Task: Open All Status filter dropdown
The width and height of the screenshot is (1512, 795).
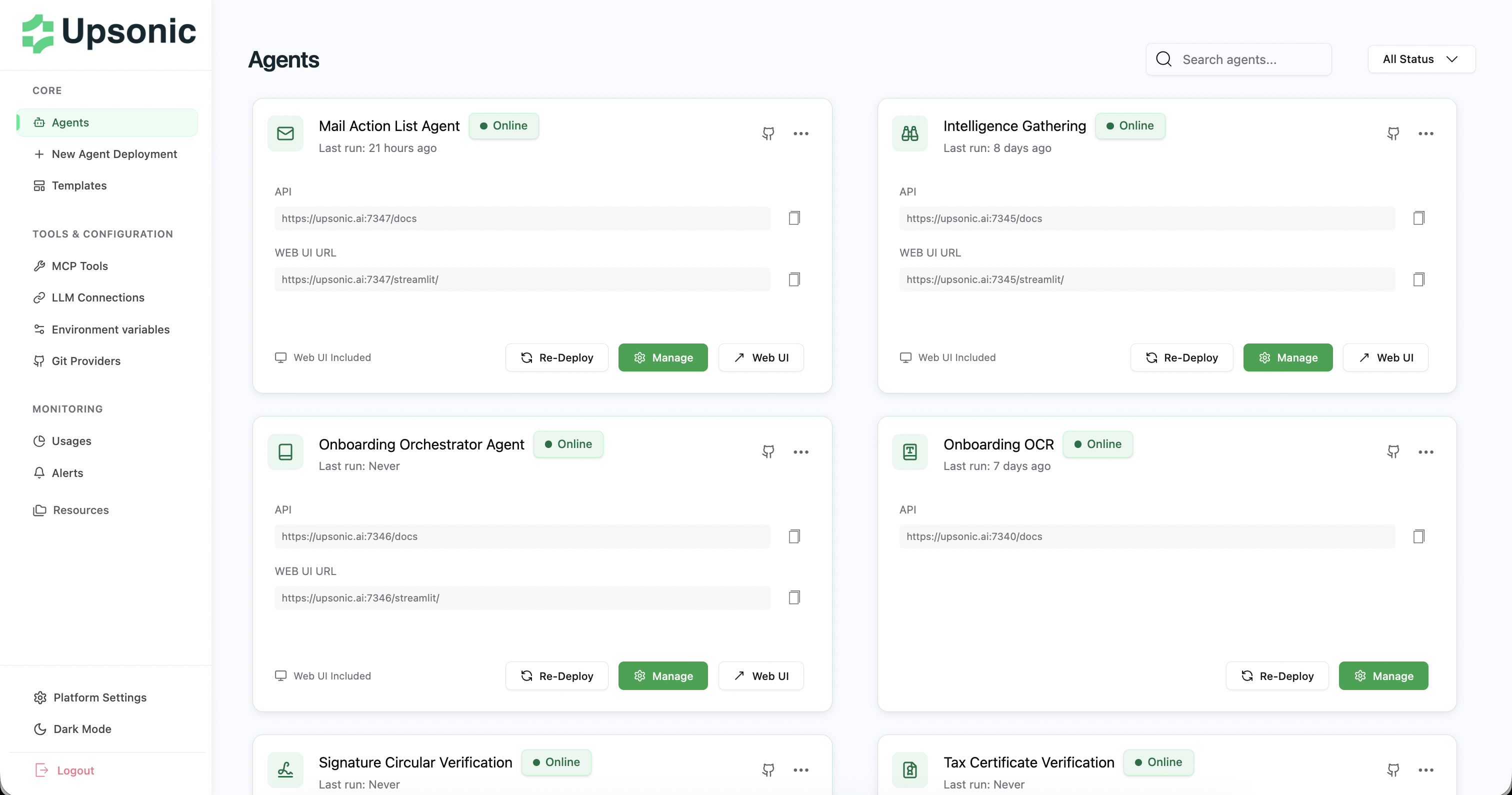Action: coord(1421,59)
